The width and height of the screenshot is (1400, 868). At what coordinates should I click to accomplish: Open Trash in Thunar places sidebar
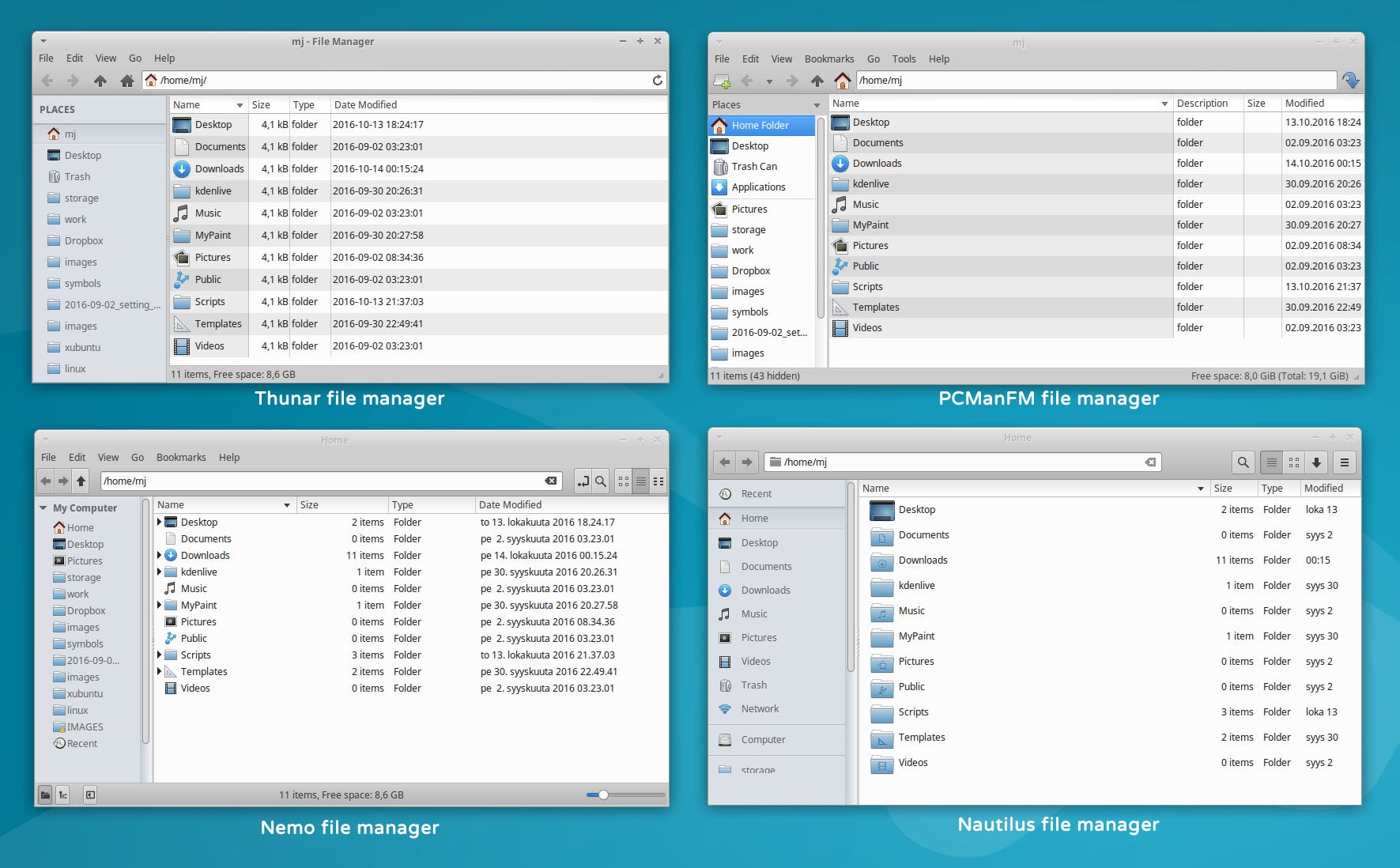77,176
